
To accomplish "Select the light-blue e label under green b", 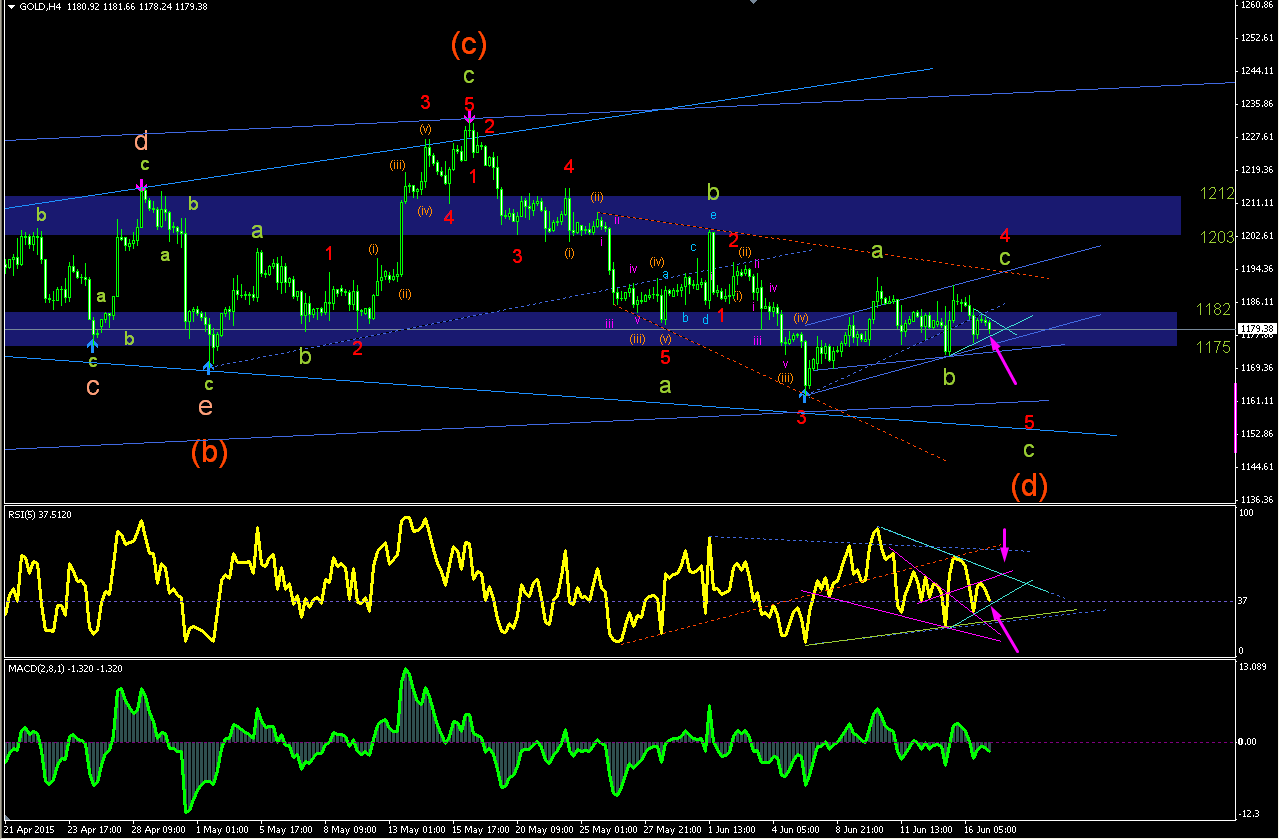I will tap(713, 215).
